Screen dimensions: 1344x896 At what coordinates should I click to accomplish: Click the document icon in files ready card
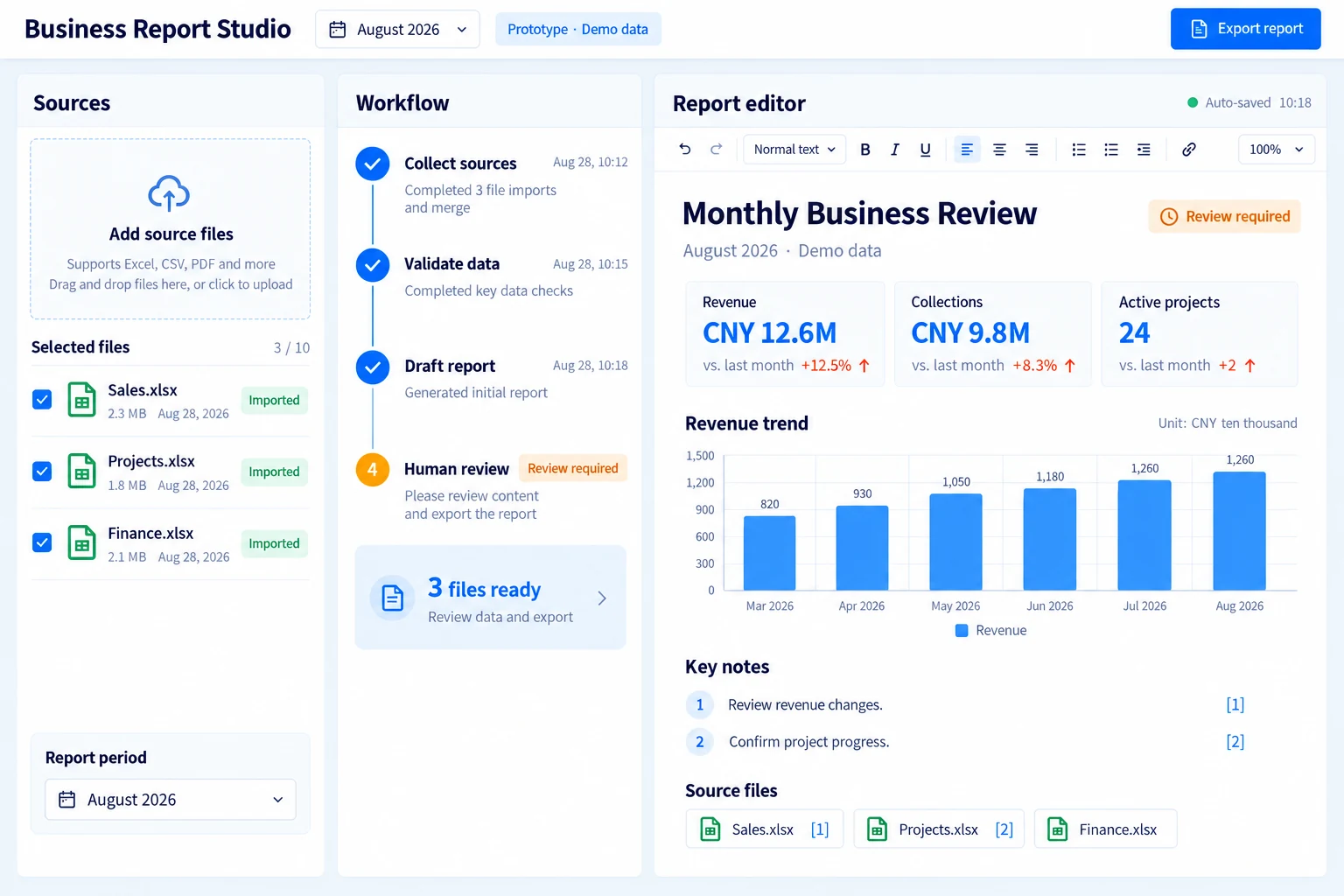point(393,598)
